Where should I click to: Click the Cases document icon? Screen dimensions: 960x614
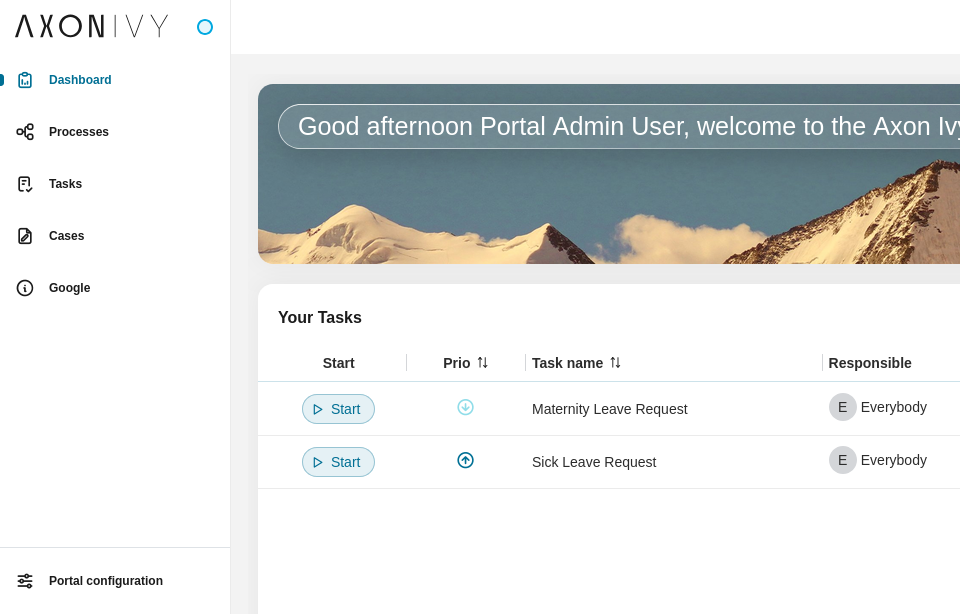(24, 236)
